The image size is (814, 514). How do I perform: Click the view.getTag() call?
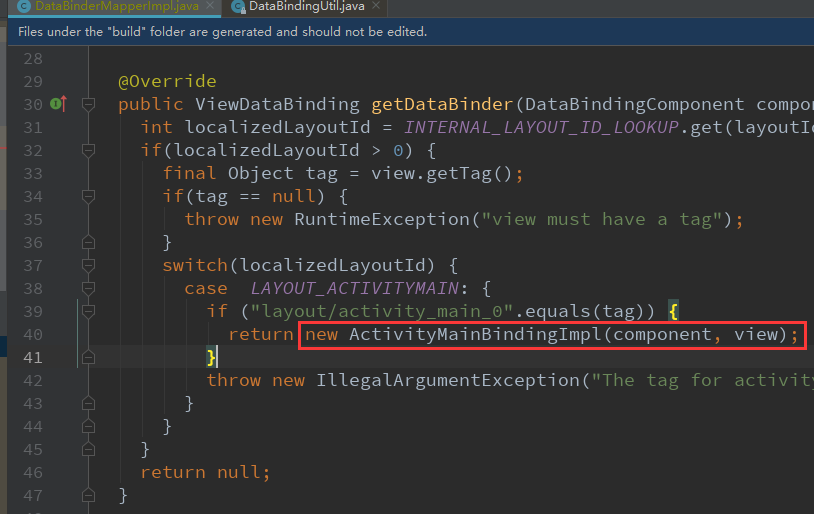[x=441, y=173]
